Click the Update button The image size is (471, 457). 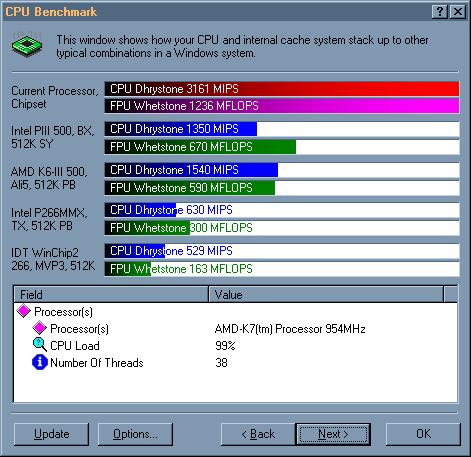[x=52, y=434]
